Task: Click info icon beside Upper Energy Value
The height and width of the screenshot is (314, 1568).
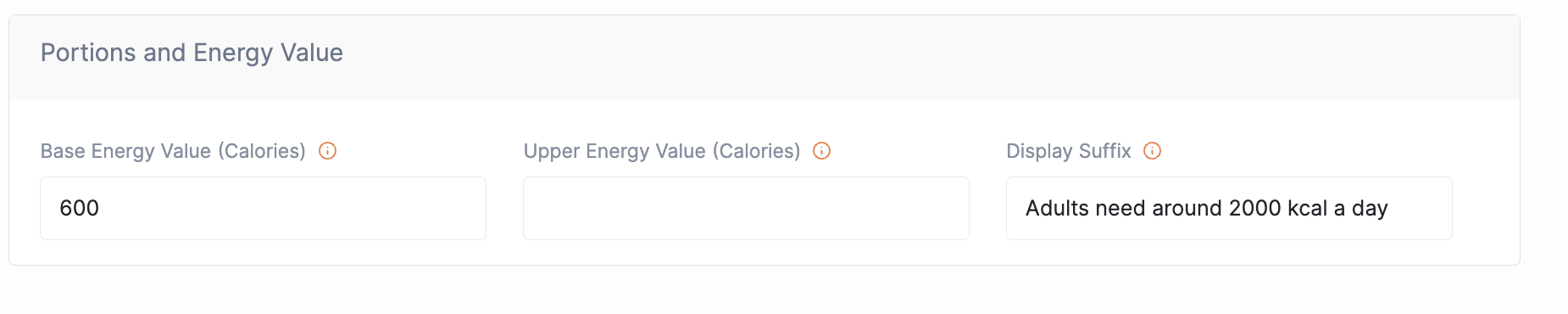Action: [x=821, y=151]
